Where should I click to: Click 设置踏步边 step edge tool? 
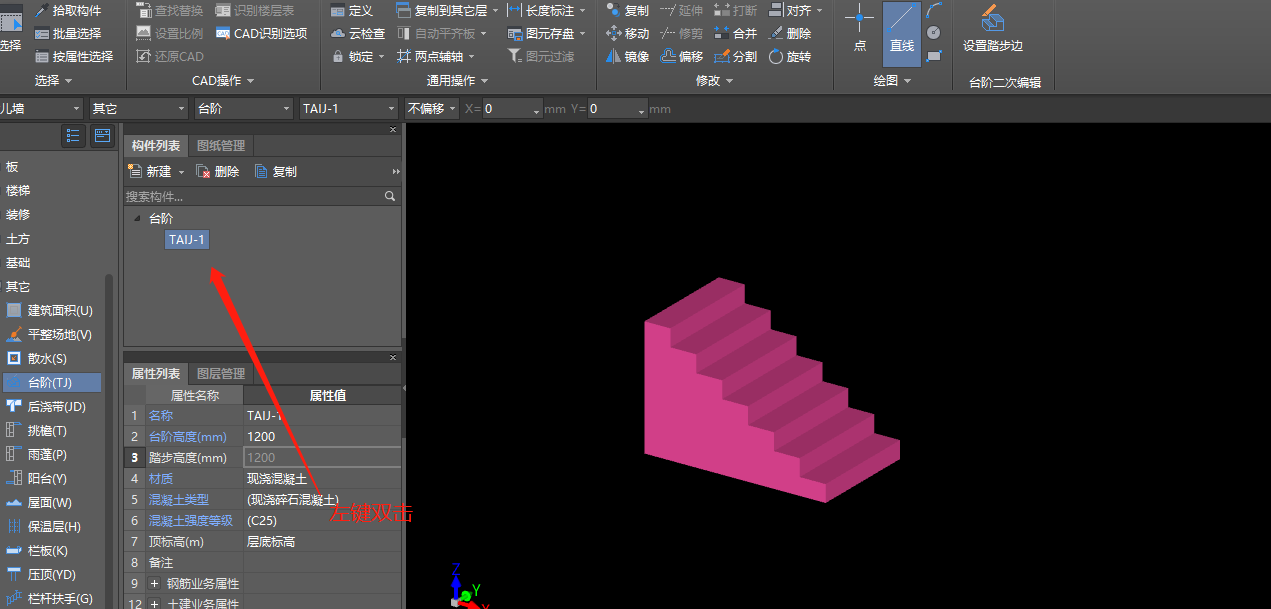click(993, 30)
